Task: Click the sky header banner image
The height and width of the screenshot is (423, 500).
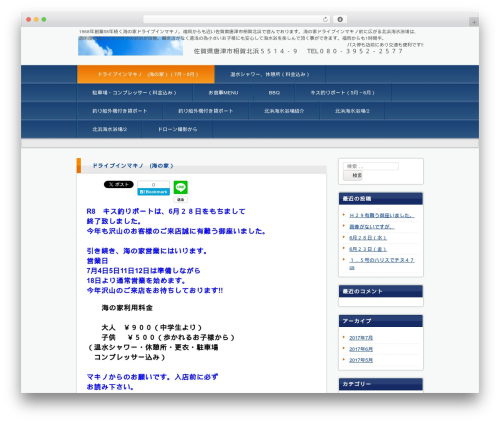Action: [x=130, y=46]
